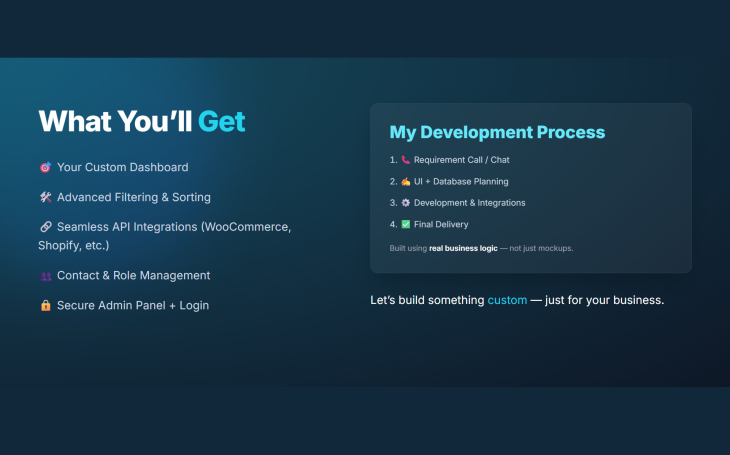Image resolution: width=730 pixels, height=455 pixels.
Task: Click the people icon beside Contact & Role Management
Action: tap(45, 276)
